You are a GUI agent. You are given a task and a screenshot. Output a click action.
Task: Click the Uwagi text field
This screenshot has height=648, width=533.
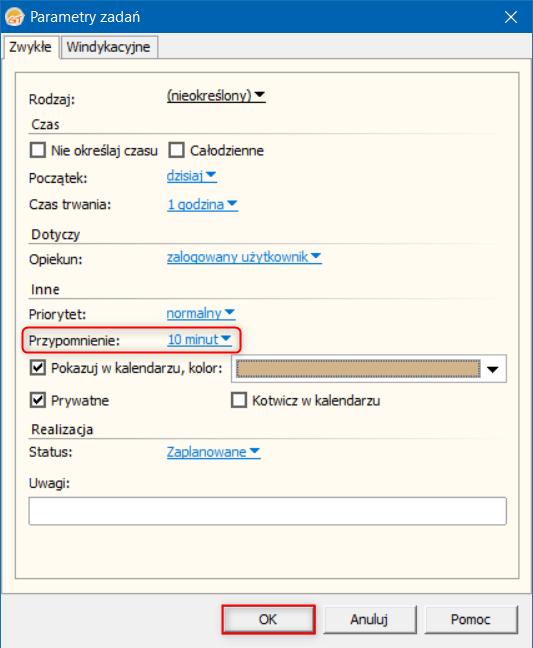[267, 511]
